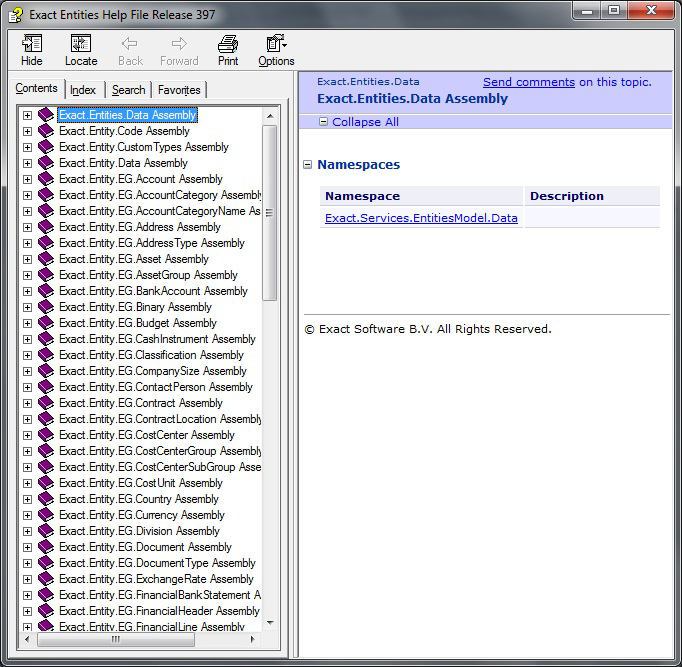Click book icon for Exact.Entity.EG.Country Assembly
The width and height of the screenshot is (682, 667).
46,499
